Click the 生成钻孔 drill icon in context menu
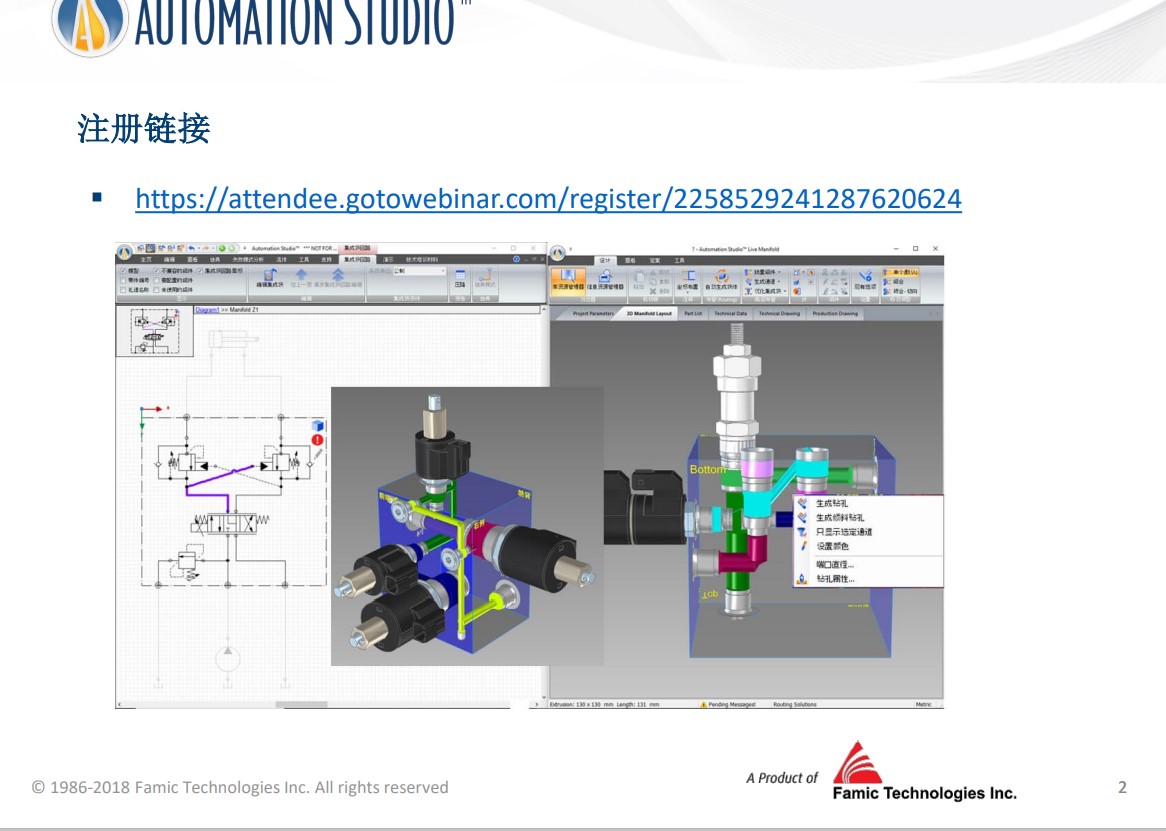 click(802, 503)
